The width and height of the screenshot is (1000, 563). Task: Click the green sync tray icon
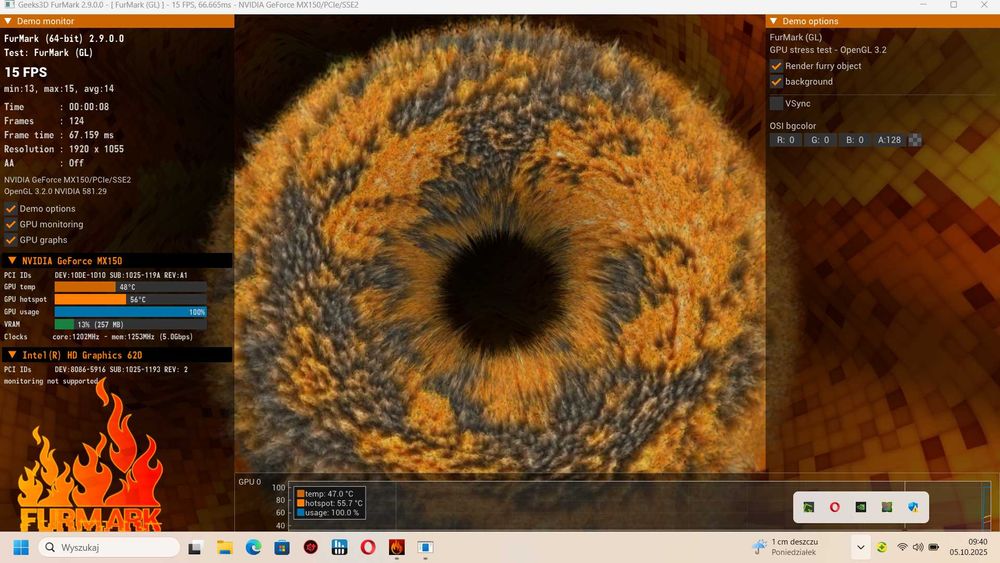pyautogui.click(x=882, y=547)
